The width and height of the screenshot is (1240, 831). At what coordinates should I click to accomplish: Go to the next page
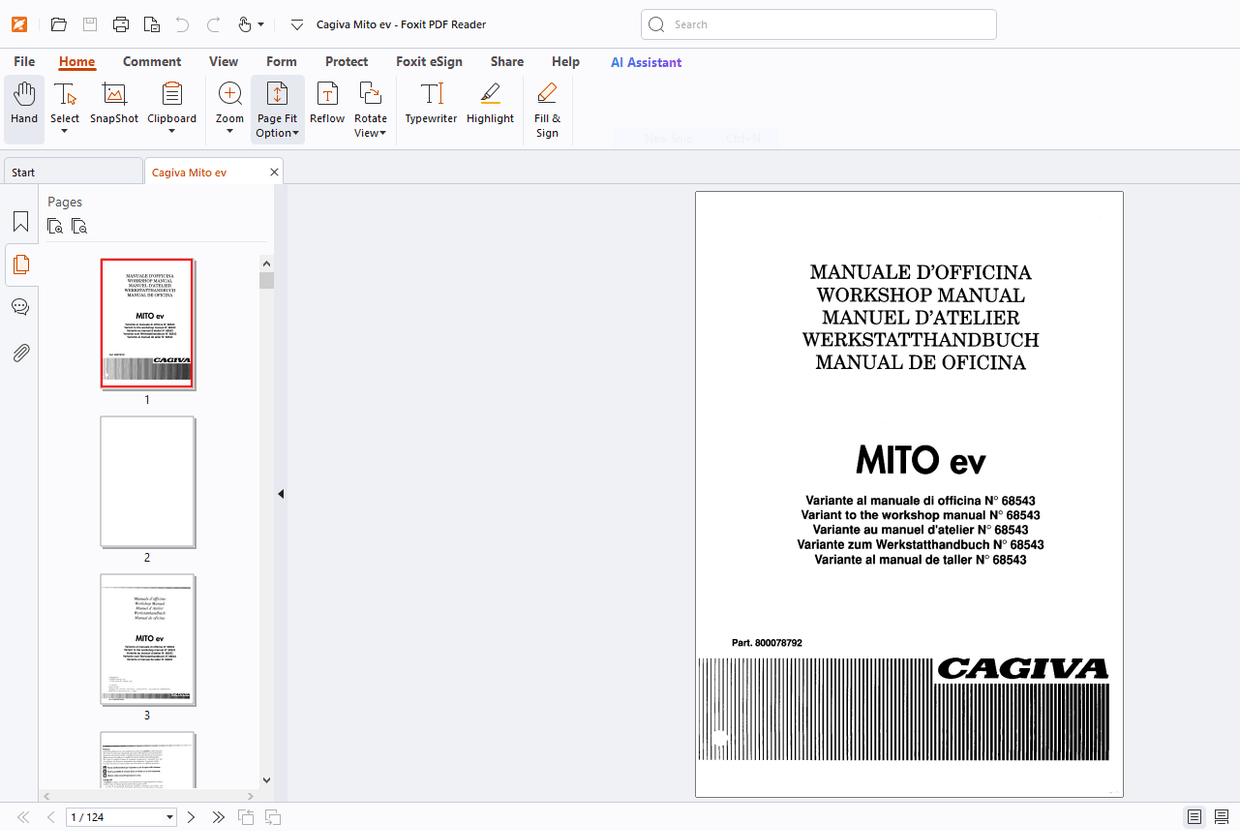point(191,817)
